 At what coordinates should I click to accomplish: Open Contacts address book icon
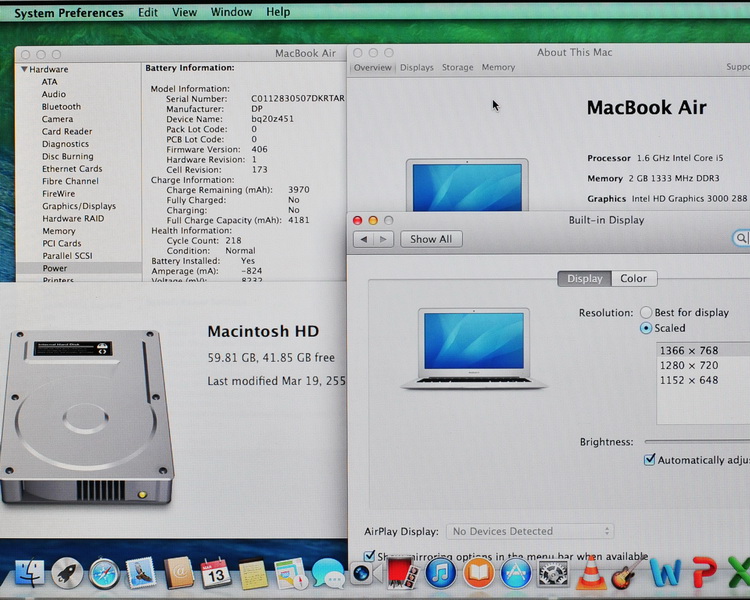coord(178,572)
